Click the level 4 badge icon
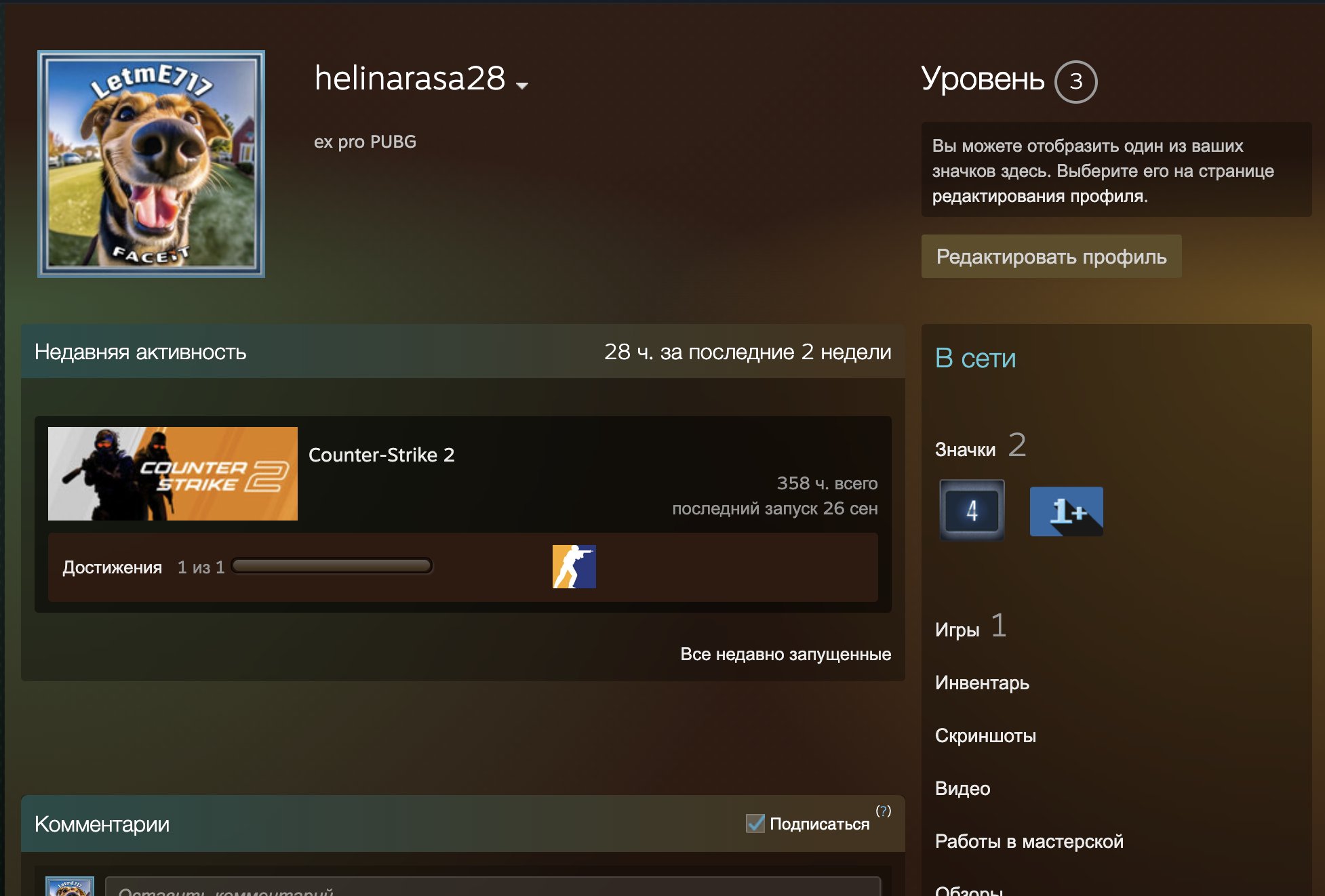Viewport: 1325px width, 896px height. [972, 510]
